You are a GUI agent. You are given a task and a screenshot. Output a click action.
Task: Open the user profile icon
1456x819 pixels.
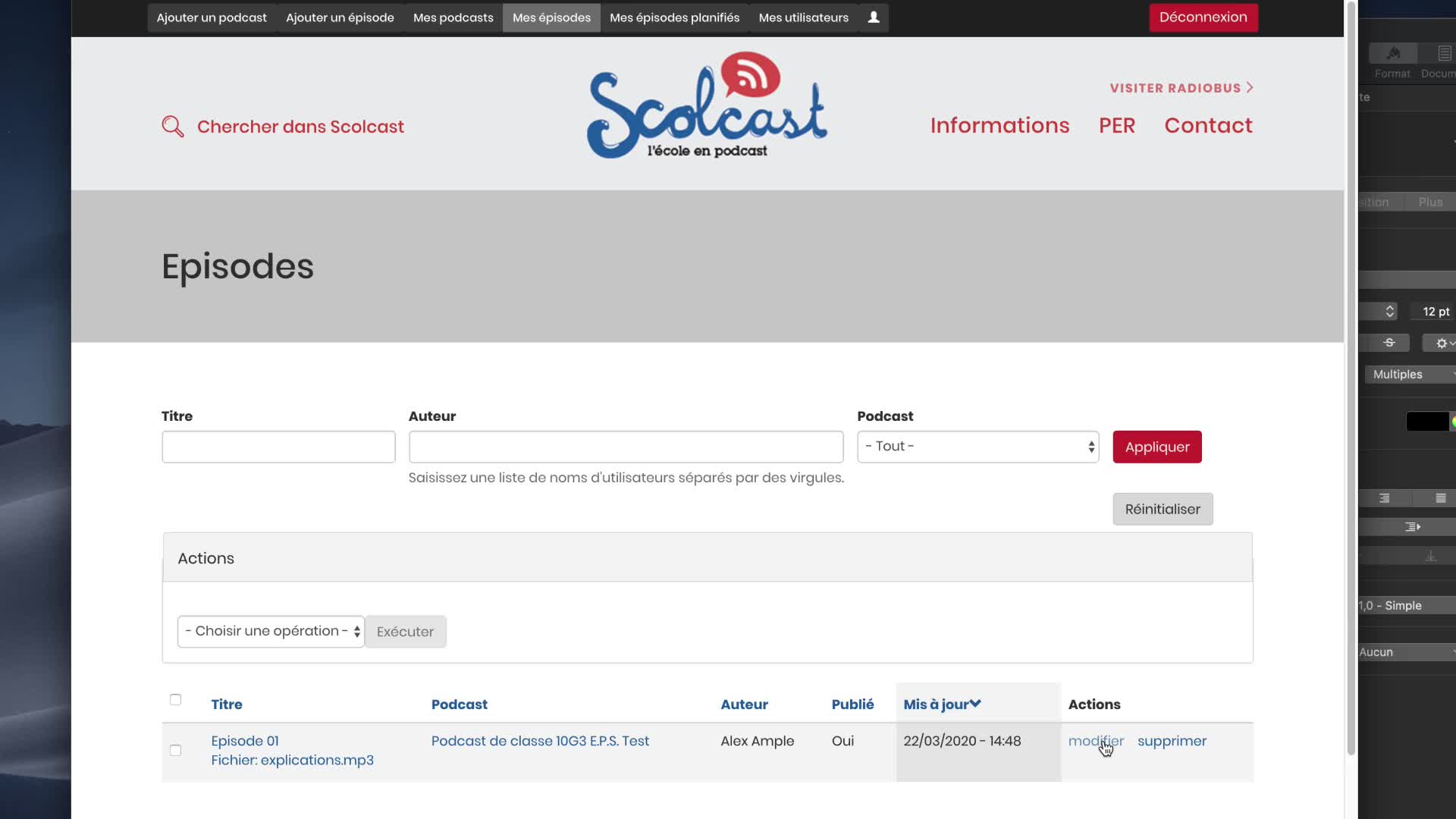874,17
